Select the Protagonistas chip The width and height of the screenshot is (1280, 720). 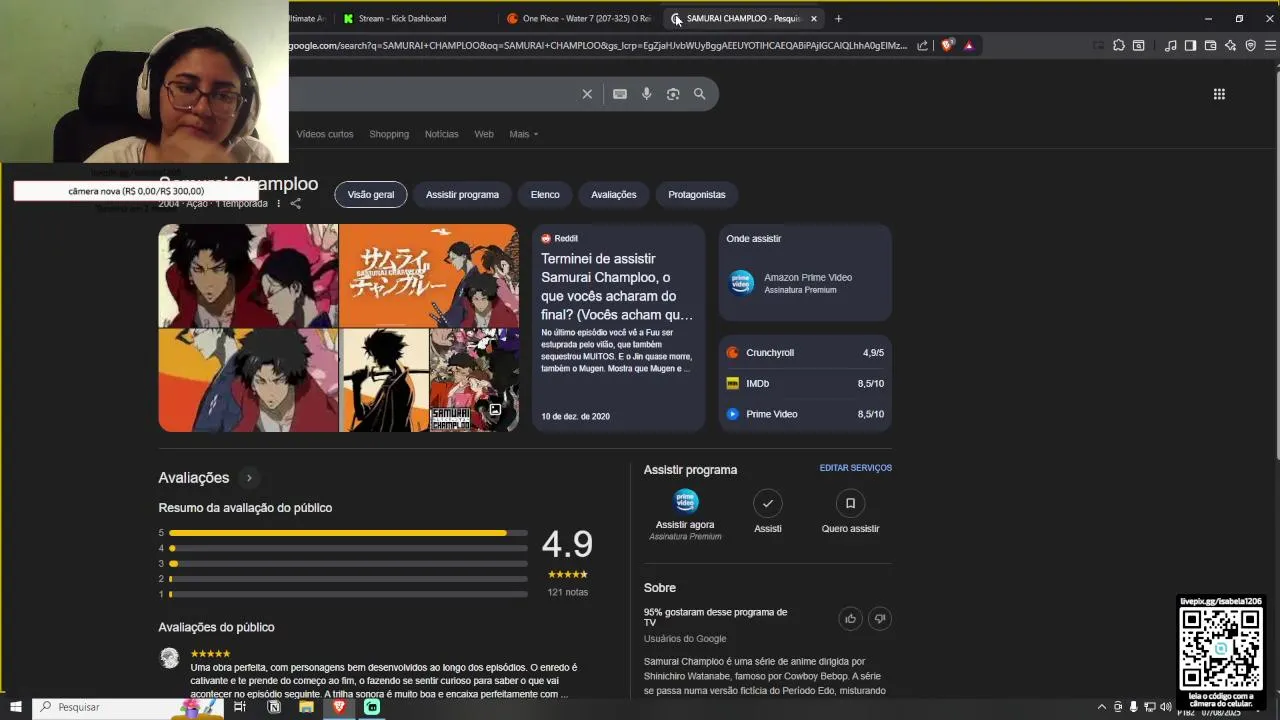(x=697, y=195)
